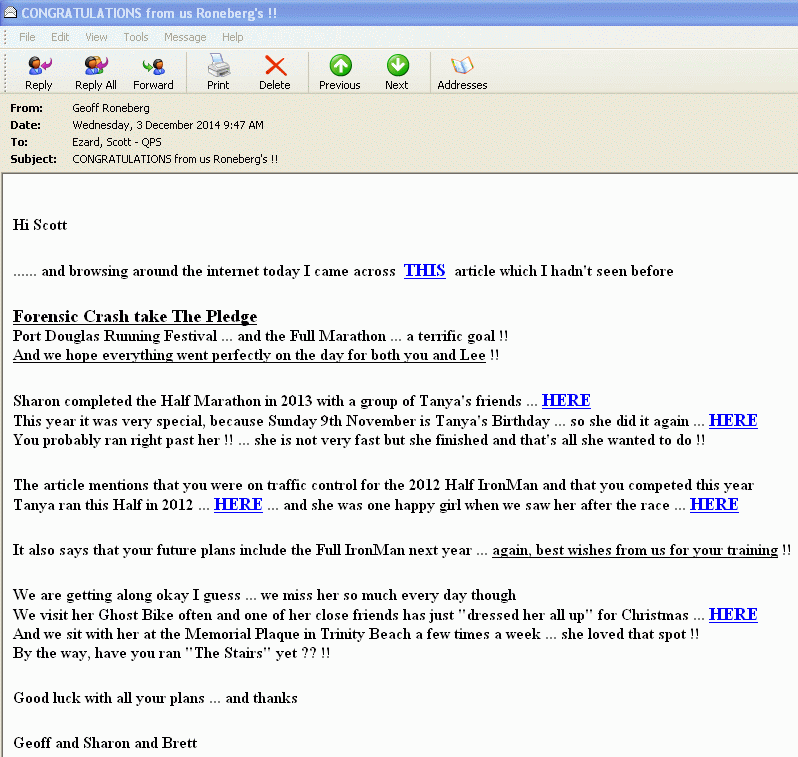Click the 'To:' header label

19,142
